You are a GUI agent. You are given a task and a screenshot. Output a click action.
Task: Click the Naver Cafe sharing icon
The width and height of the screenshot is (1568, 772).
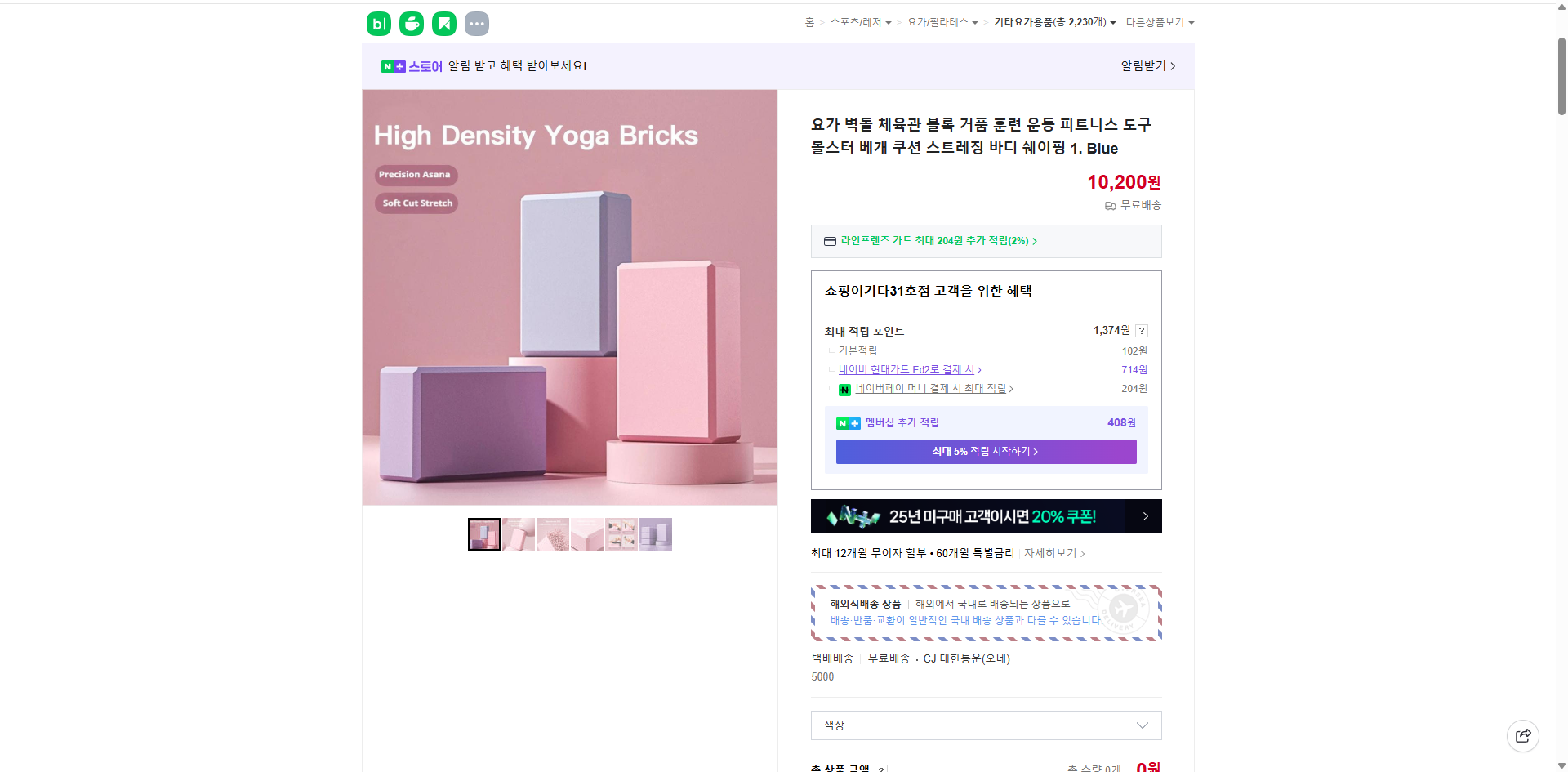pyautogui.click(x=411, y=23)
